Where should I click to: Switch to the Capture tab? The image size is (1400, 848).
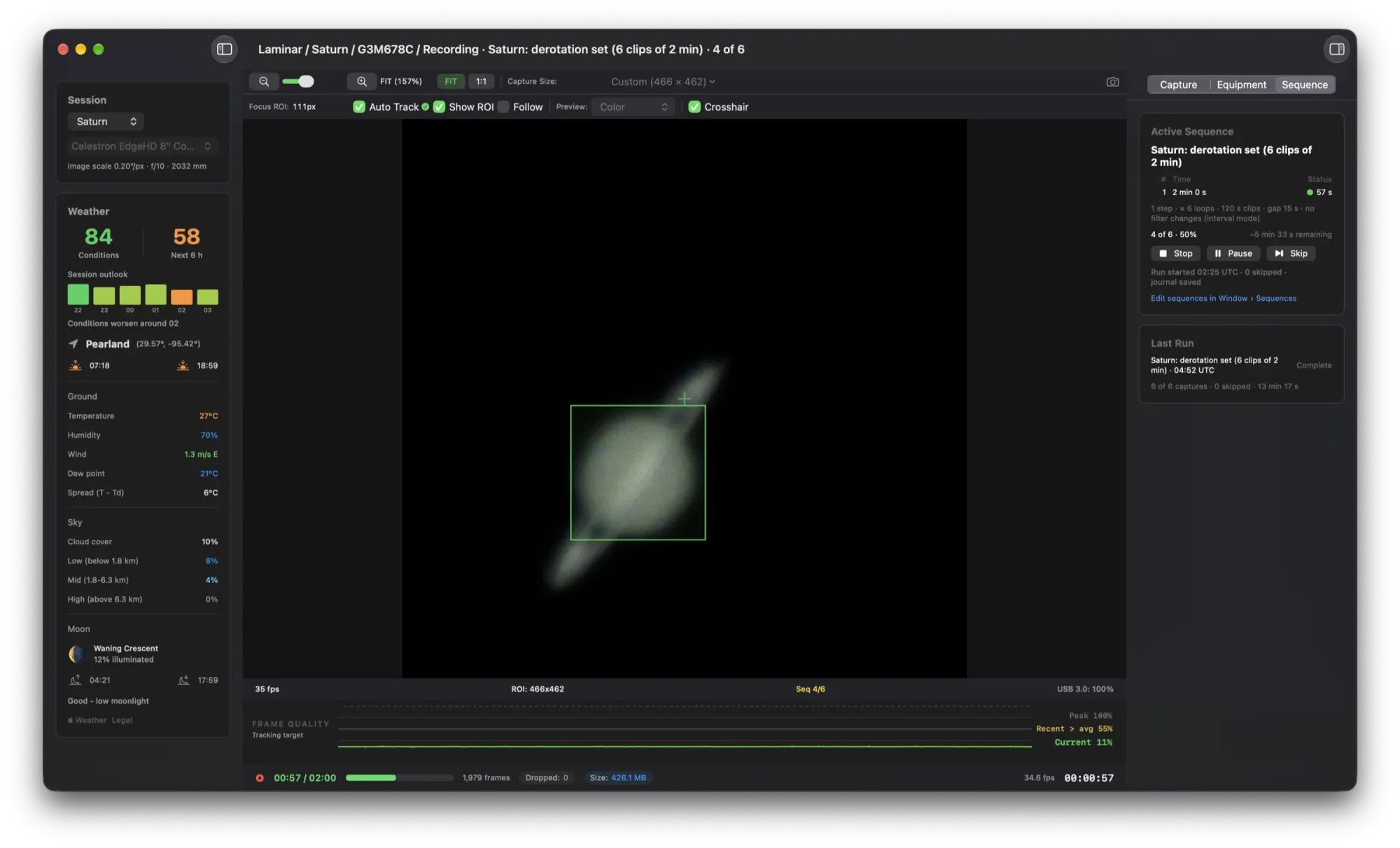tap(1178, 85)
